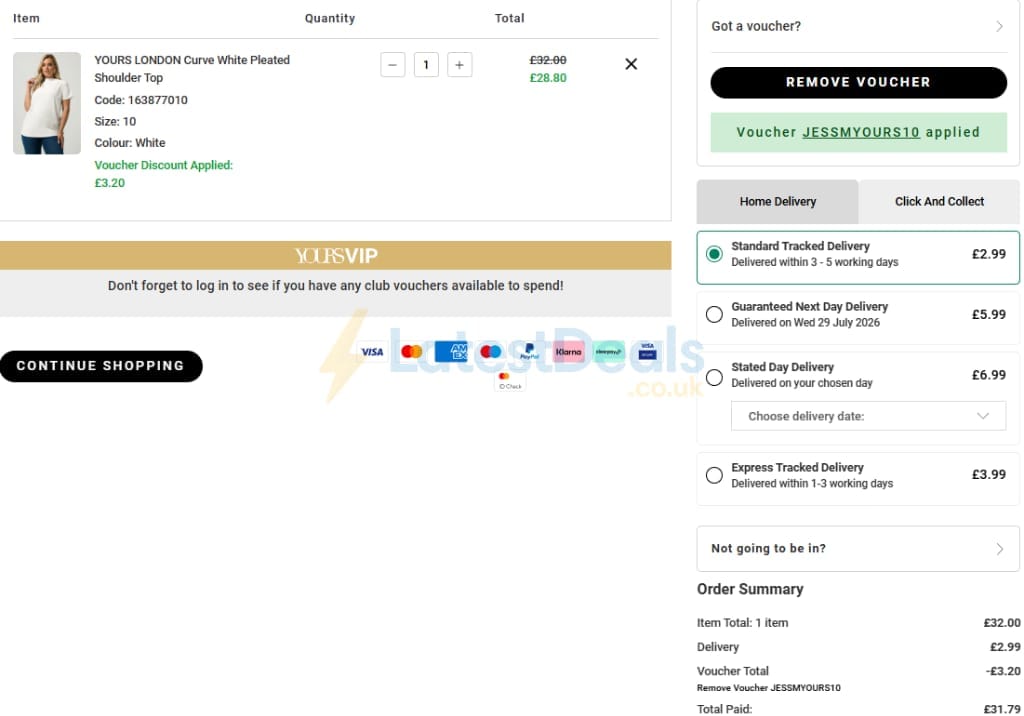Screen dimensions: 1024x716
Task: Click the Size: 10 text
Action: [x=115, y=122]
